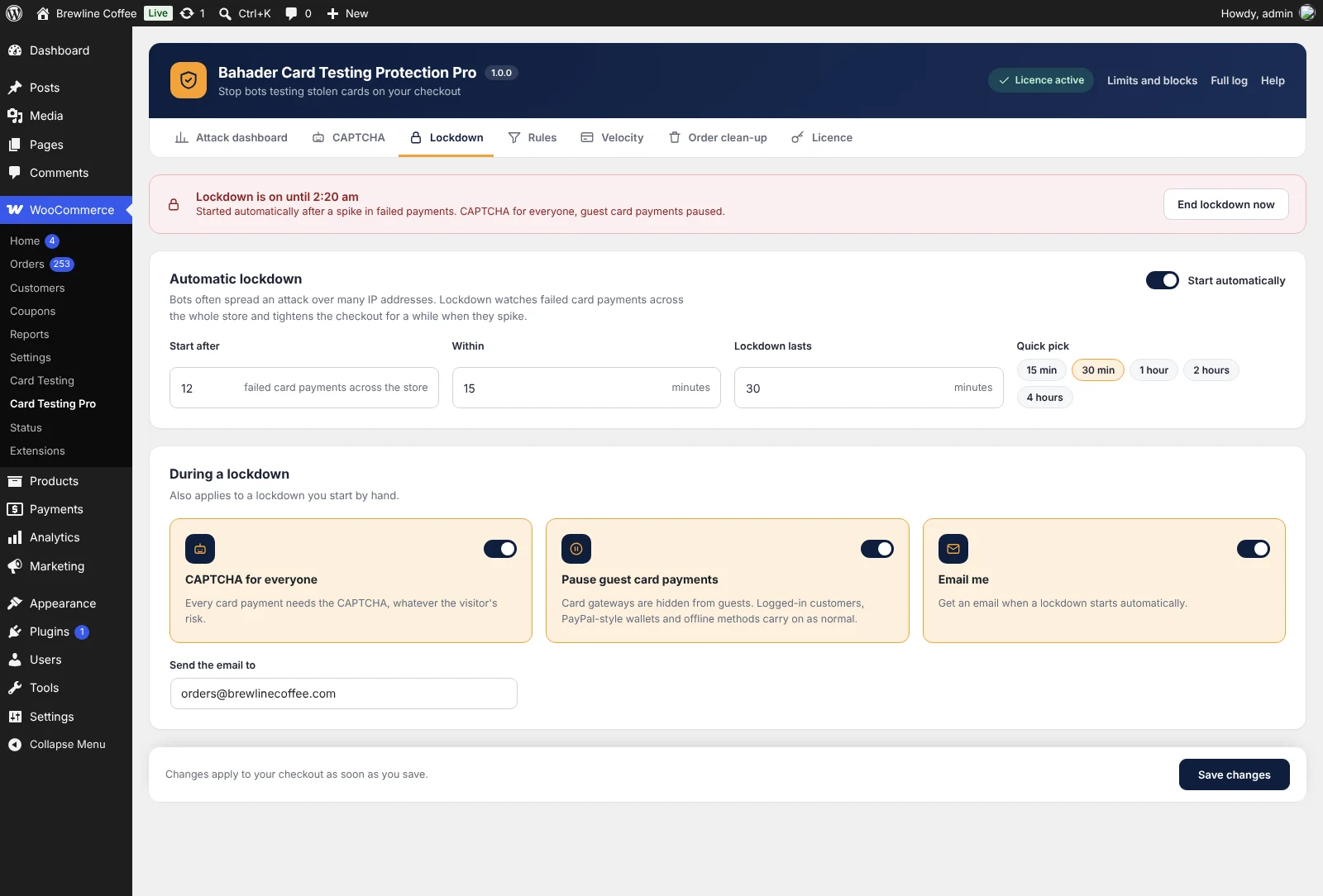Turn off Pause guest card payments
This screenshot has height=896, width=1323.
coord(877,549)
